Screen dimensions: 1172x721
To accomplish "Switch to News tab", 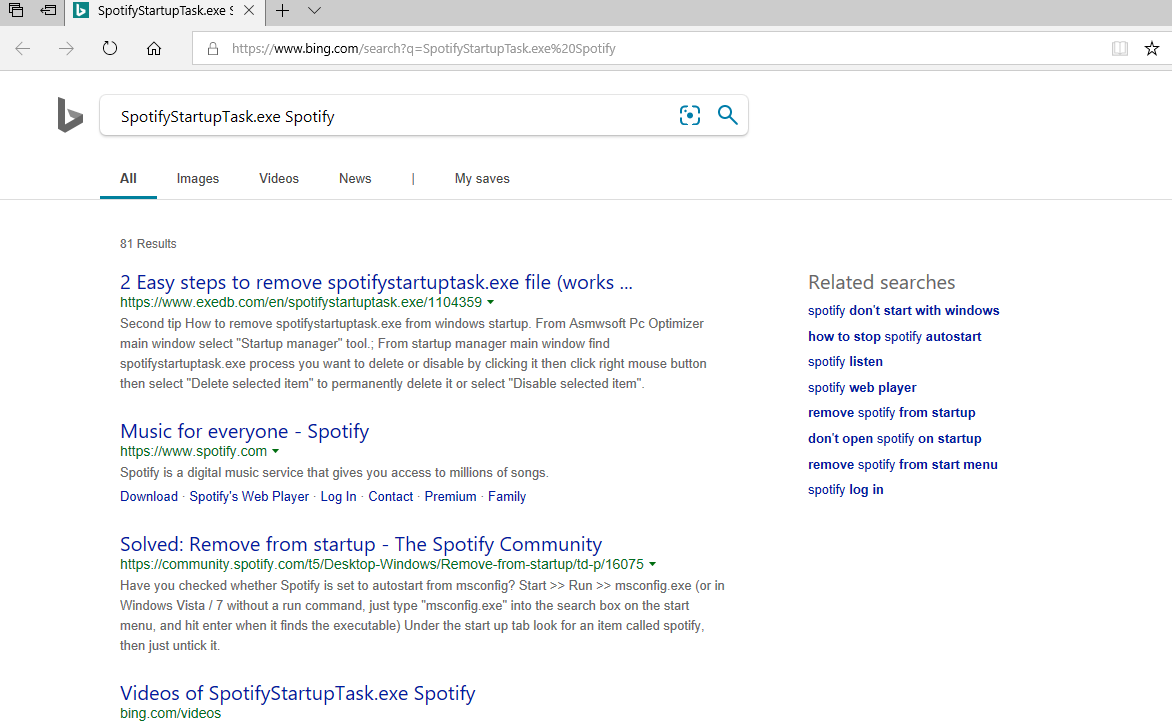I will point(355,179).
